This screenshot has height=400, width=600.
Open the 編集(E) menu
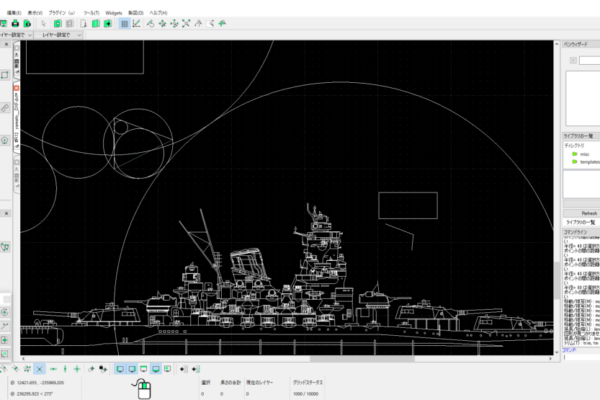(x=14, y=13)
